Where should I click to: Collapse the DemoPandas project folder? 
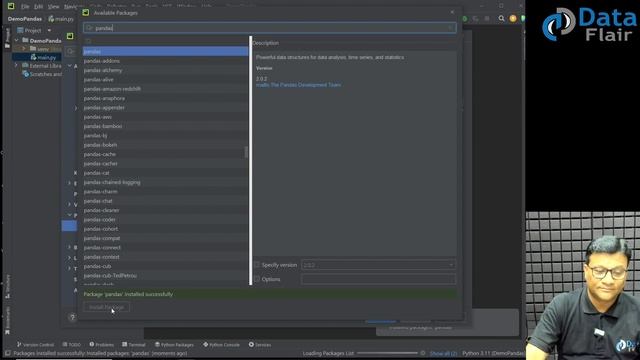(x=16, y=40)
